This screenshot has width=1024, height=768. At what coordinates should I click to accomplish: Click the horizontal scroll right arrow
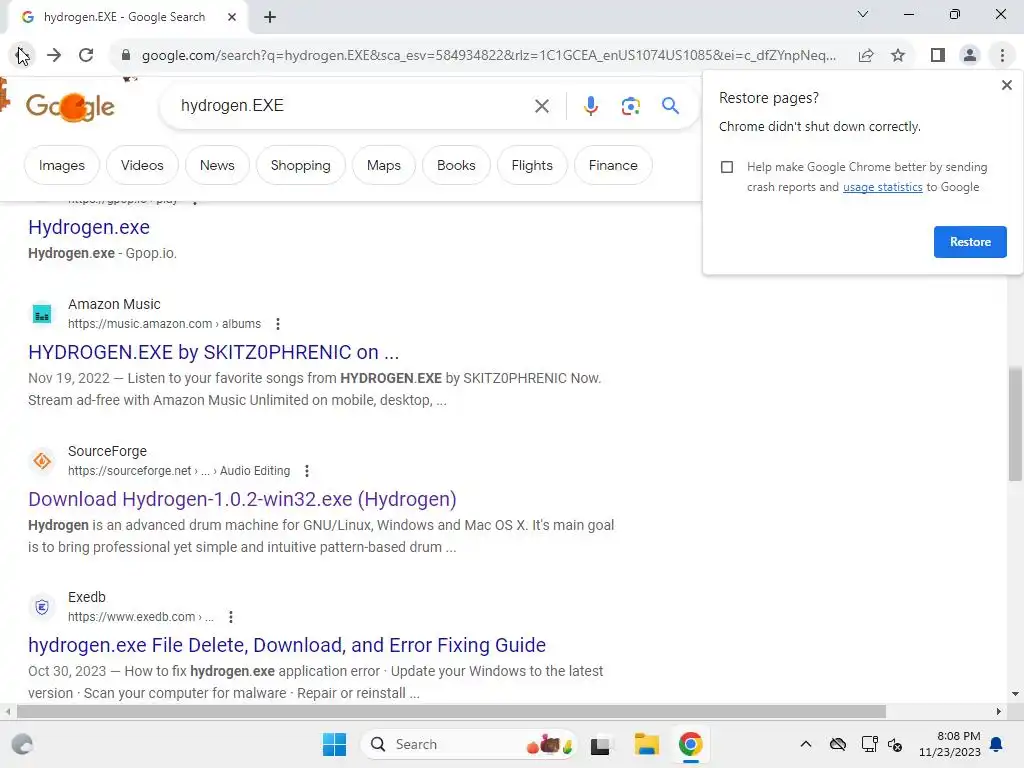(x=999, y=711)
